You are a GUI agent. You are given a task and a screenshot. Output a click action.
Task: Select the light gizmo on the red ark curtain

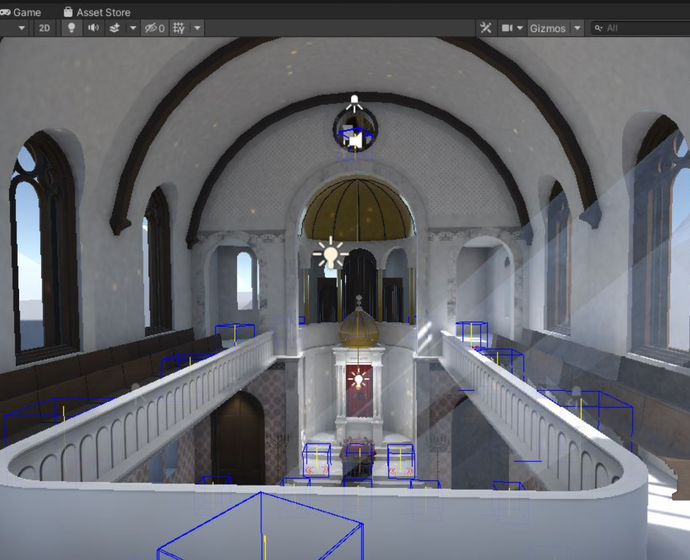coord(358,380)
